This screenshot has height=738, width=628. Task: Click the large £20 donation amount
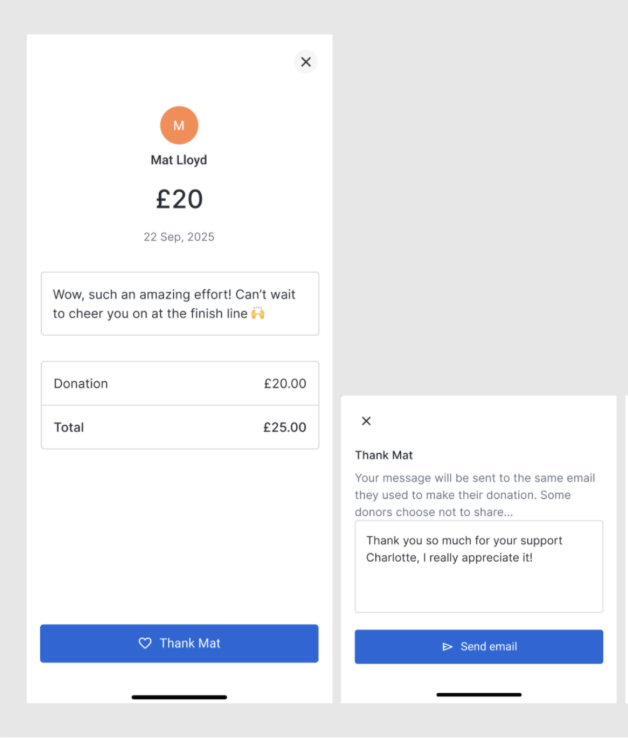[179, 199]
